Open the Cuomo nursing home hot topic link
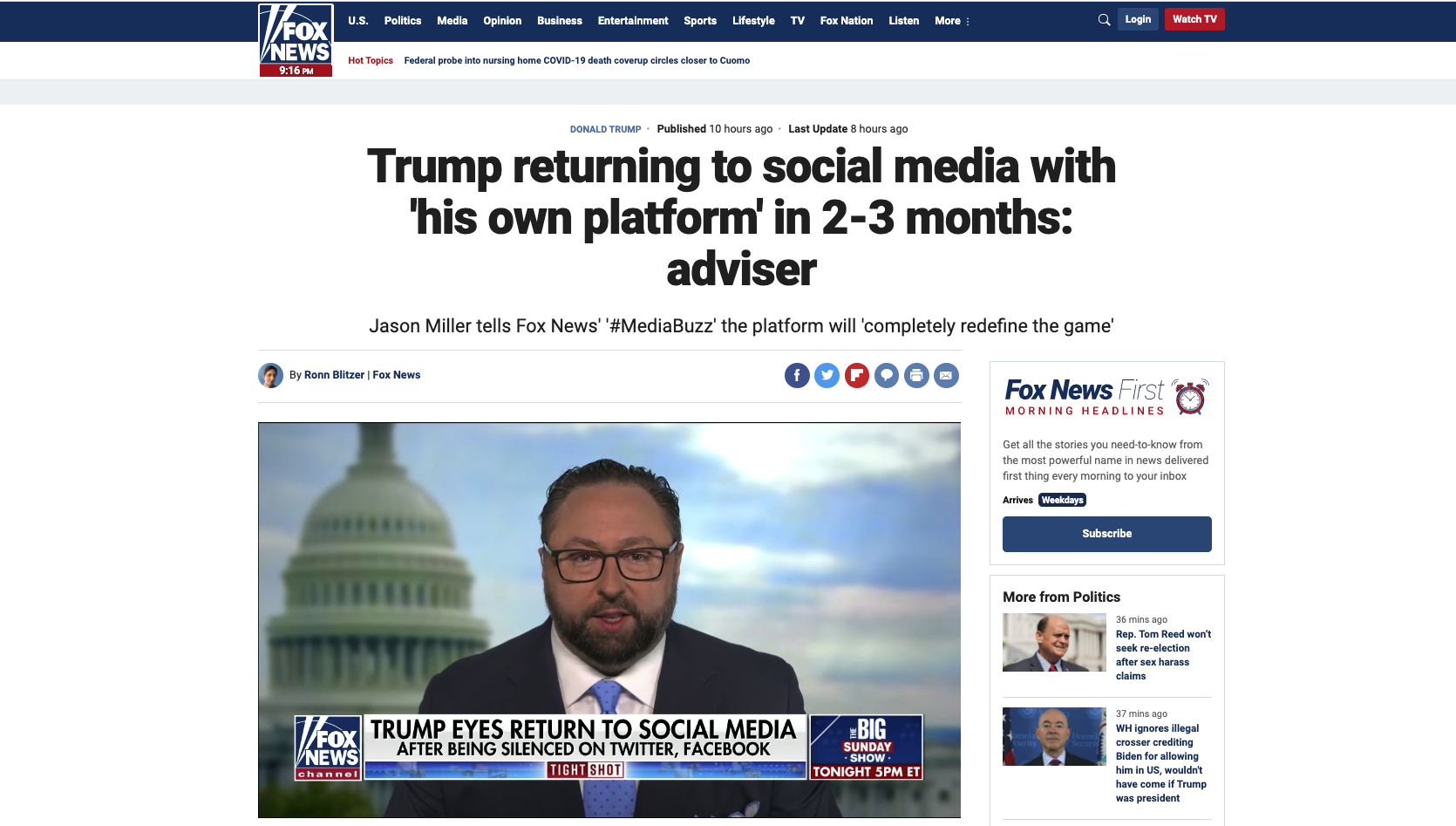The image size is (1456, 826). click(577, 61)
